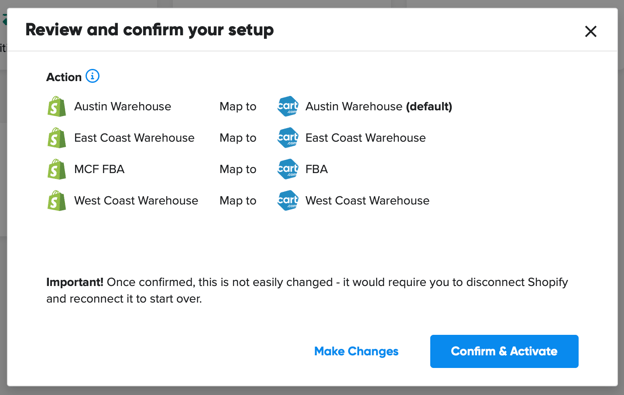Click the Cart.com FBA location text
This screenshot has height=395, width=624.
[x=316, y=169]
